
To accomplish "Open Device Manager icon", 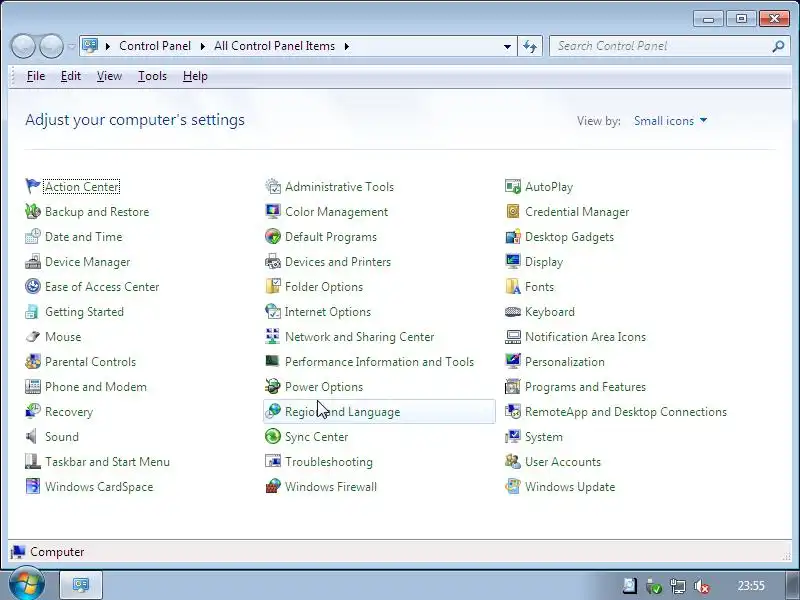I will [33, 261].
